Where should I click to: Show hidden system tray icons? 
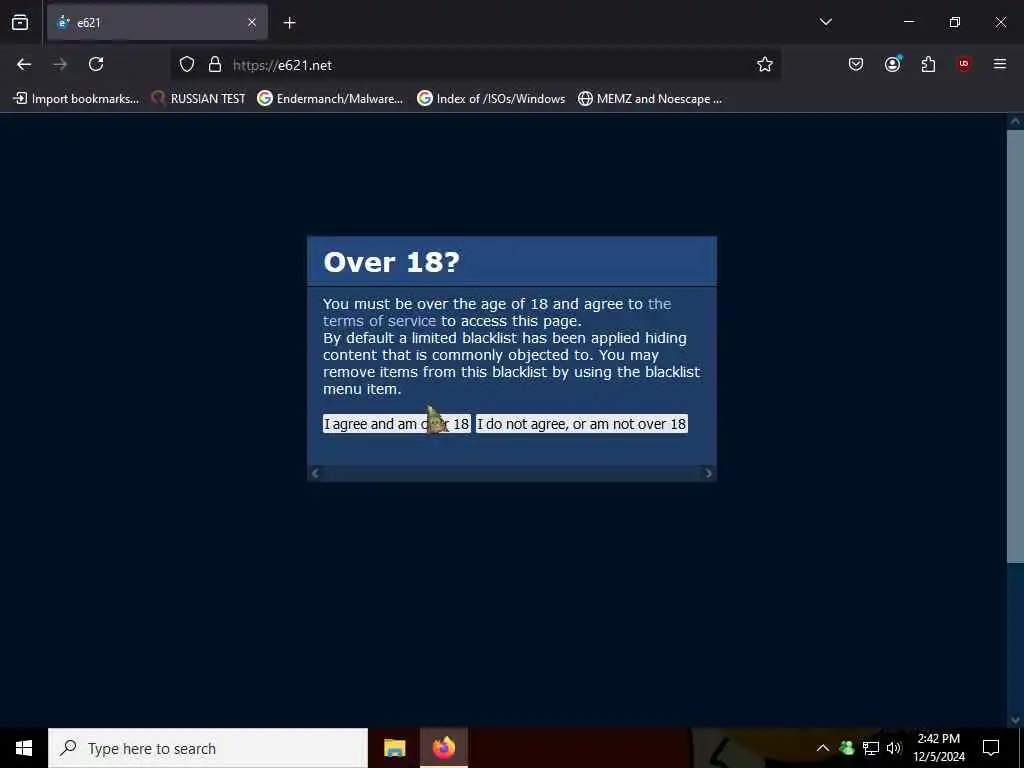click(823, 748)
